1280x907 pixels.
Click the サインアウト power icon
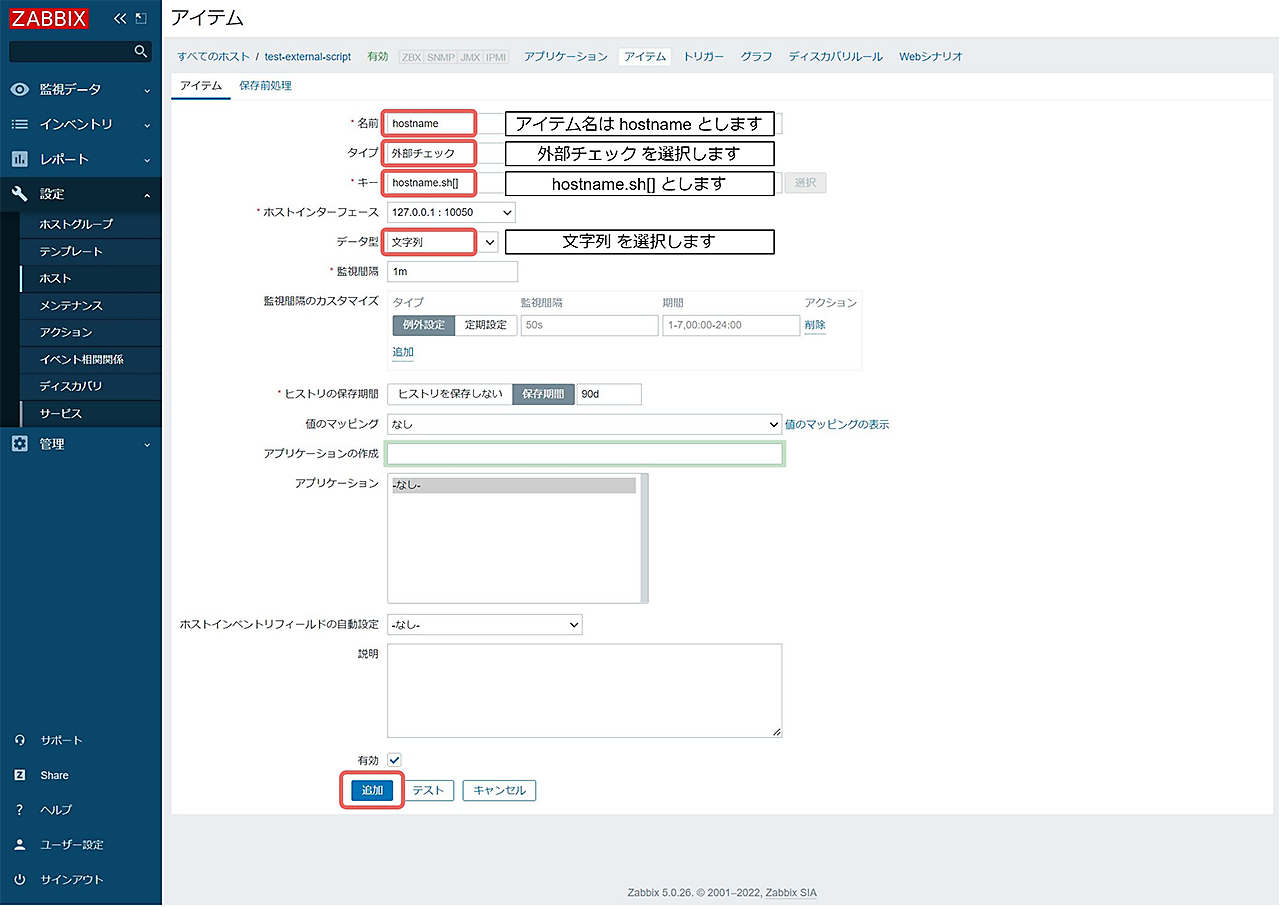(x=20, y=879)
